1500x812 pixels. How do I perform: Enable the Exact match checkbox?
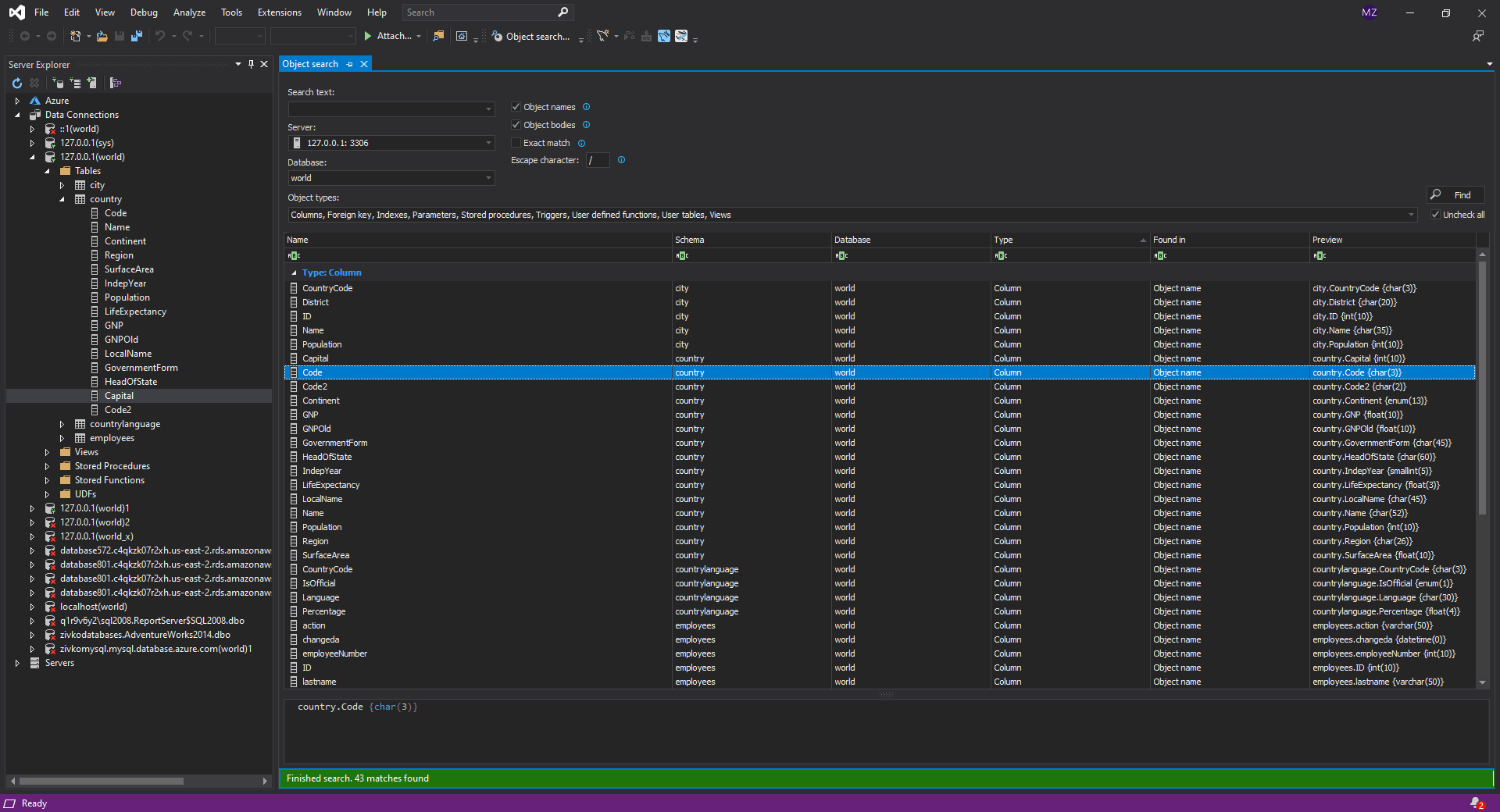[516, 143]
